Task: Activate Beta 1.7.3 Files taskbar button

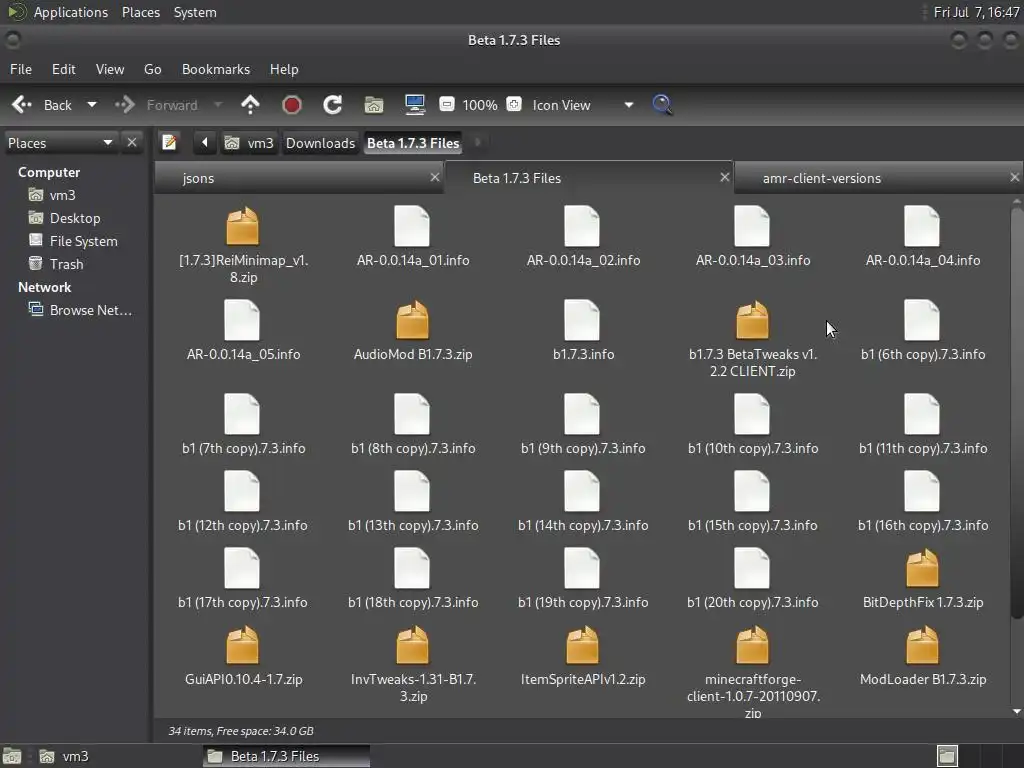Action: (x=286, y=756)
